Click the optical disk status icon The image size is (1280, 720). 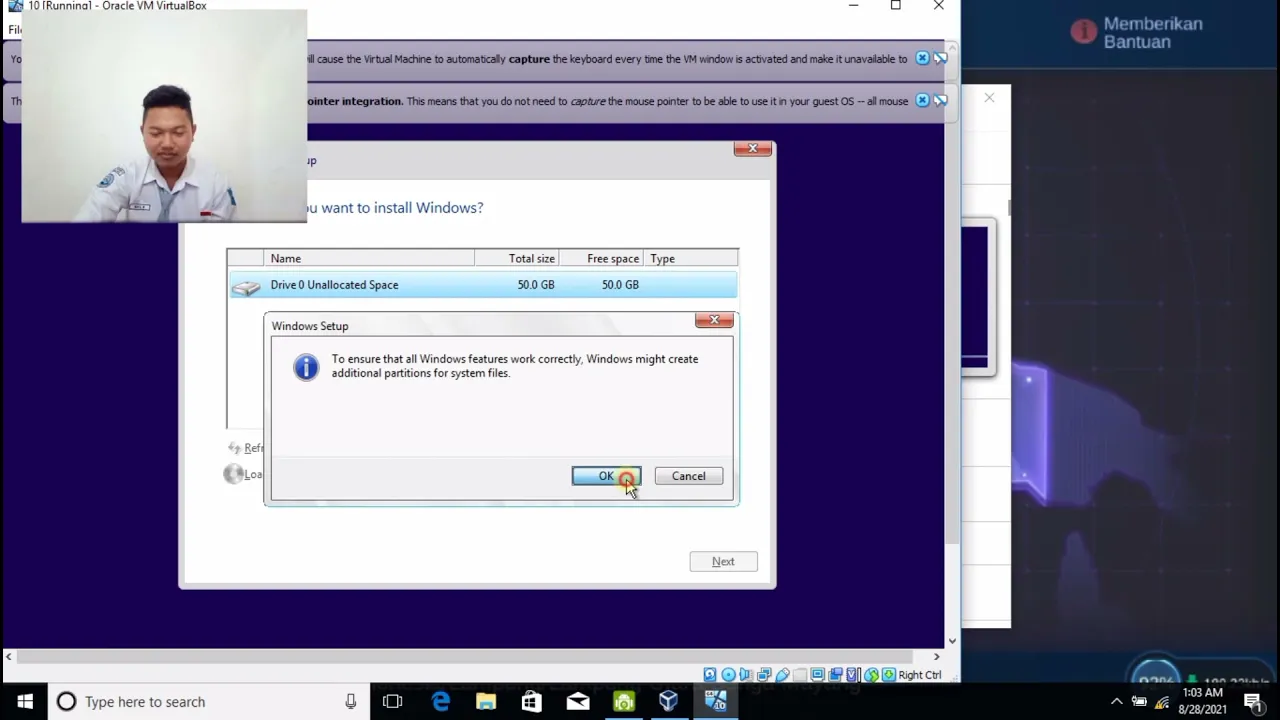click(728, 675)
